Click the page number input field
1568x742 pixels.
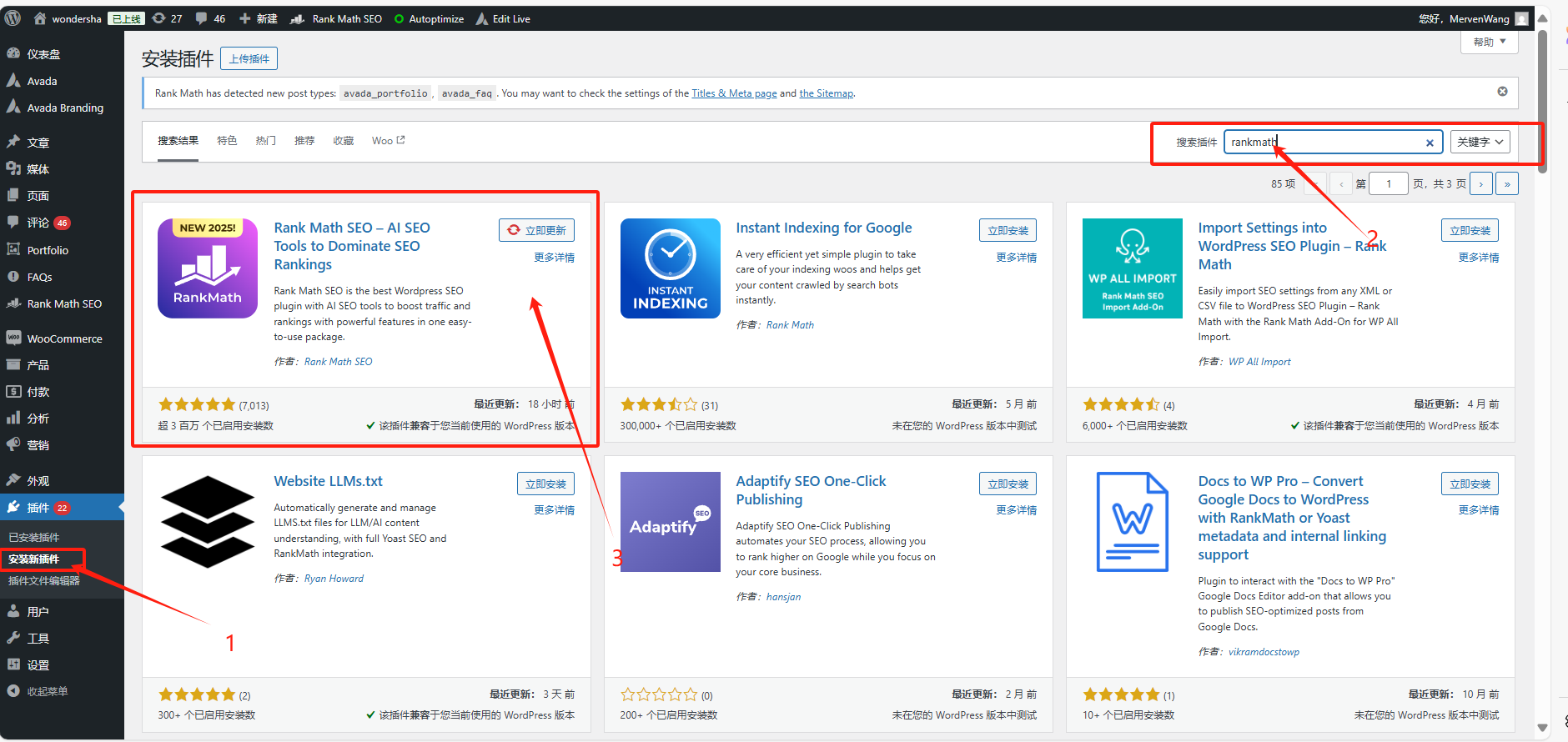pos(1389,183)
